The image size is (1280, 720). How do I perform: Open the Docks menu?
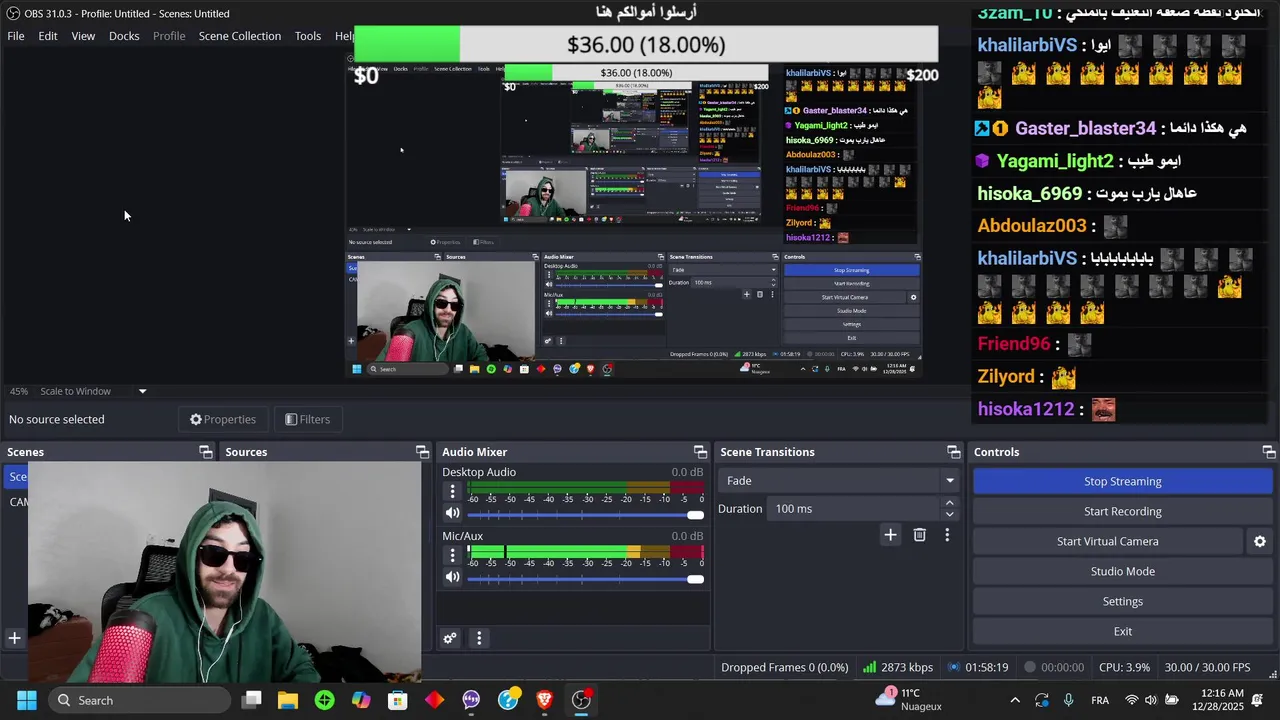pos(124,36)
